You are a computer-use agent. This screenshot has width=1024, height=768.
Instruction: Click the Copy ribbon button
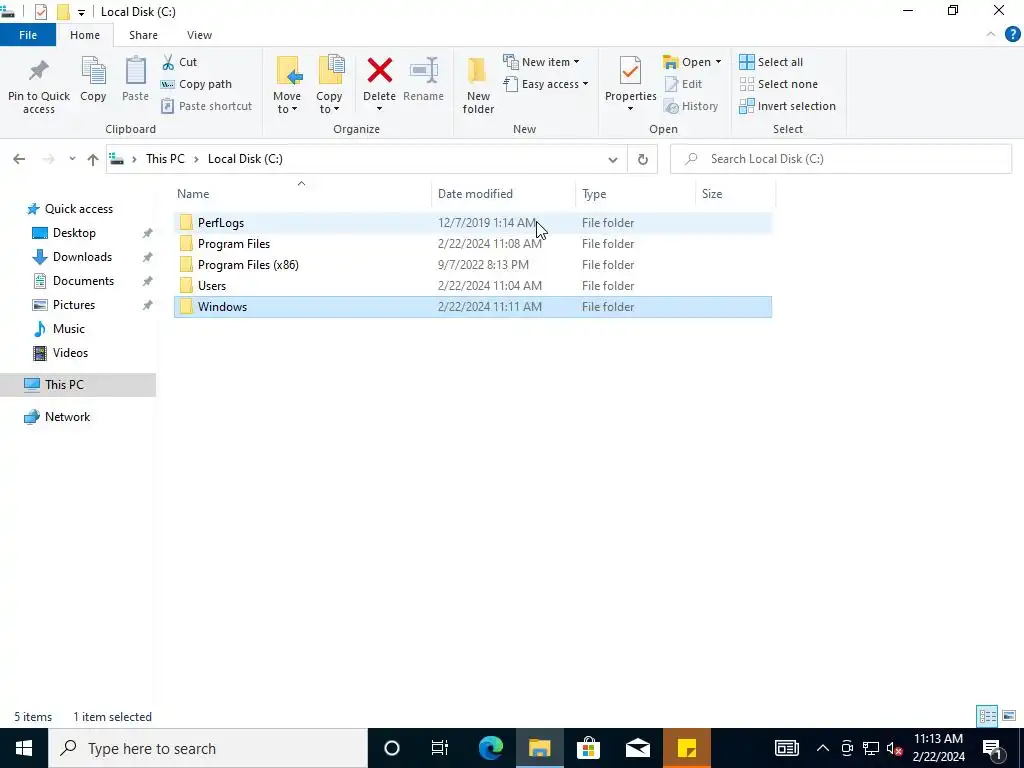click(x=93, y=80)
